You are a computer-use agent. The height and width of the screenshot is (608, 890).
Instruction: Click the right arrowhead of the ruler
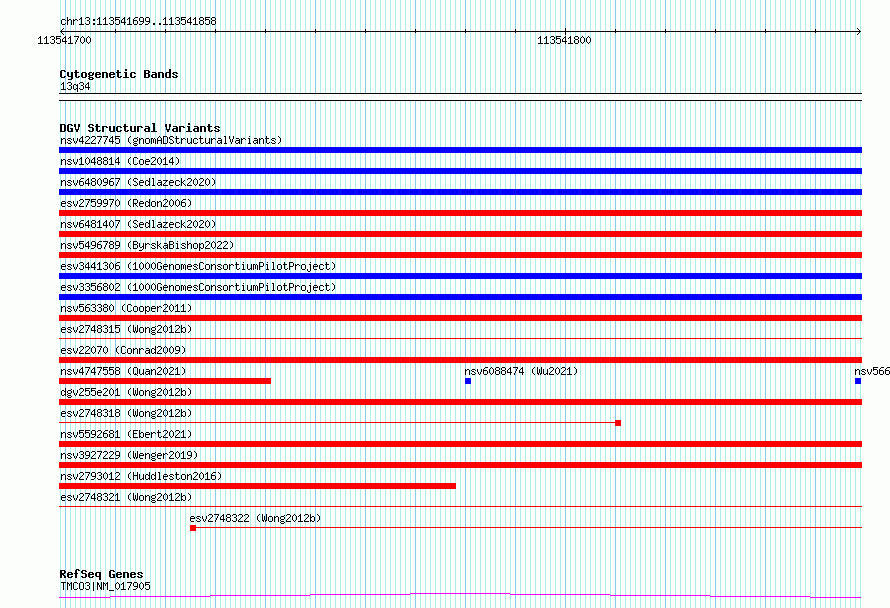point(859,31)
